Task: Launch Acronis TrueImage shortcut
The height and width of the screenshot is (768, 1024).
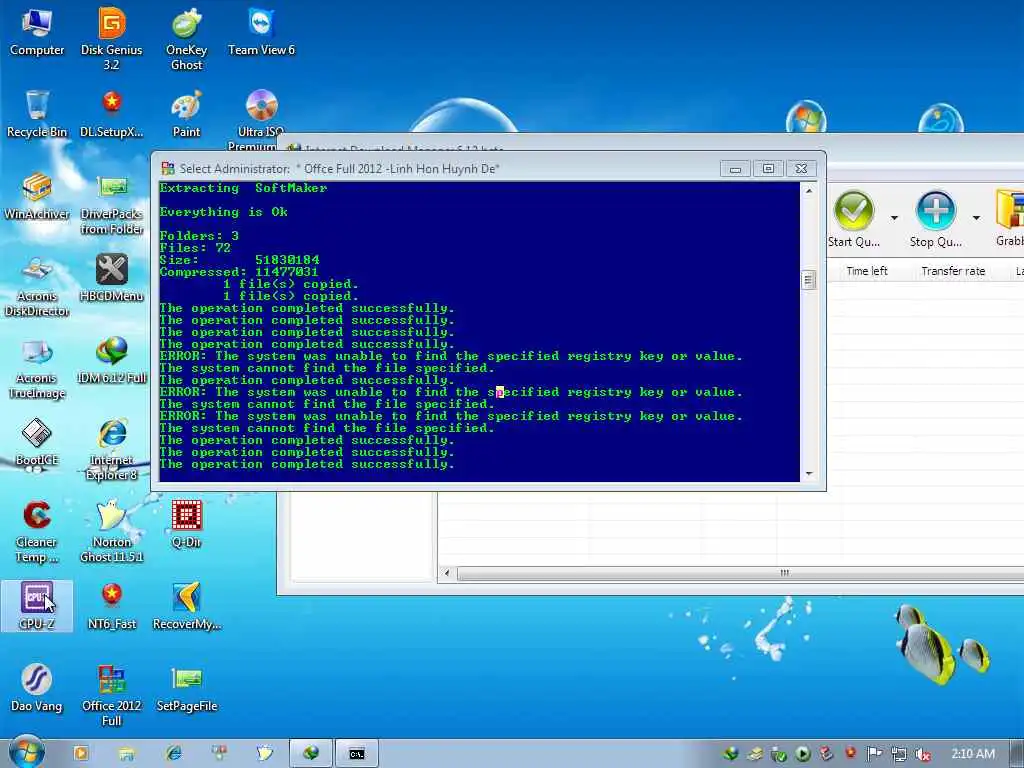Action: 37,368
